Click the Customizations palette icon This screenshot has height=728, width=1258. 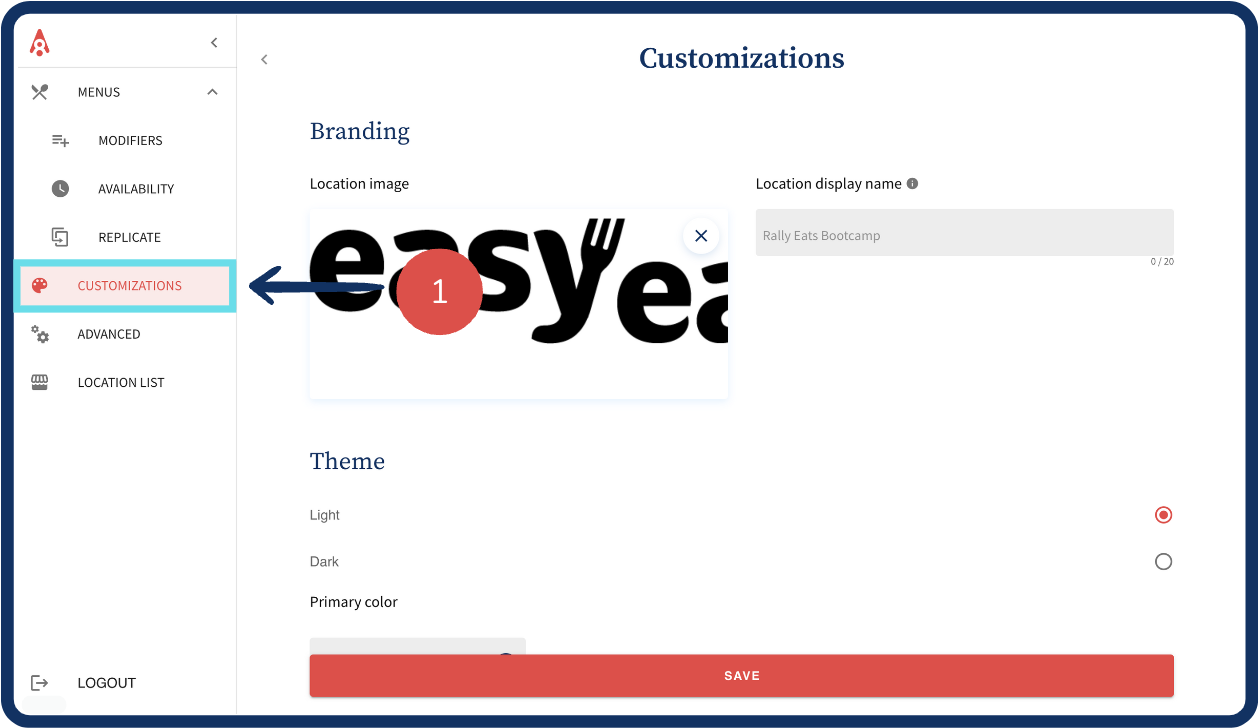click(39, 285)
